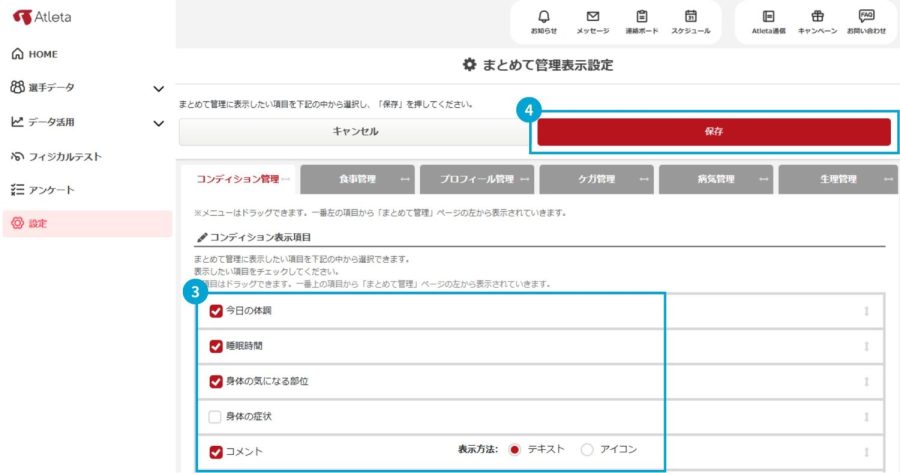Select the アイコン display radio button
Screen dimensions: 900x473
click(587, 449)
